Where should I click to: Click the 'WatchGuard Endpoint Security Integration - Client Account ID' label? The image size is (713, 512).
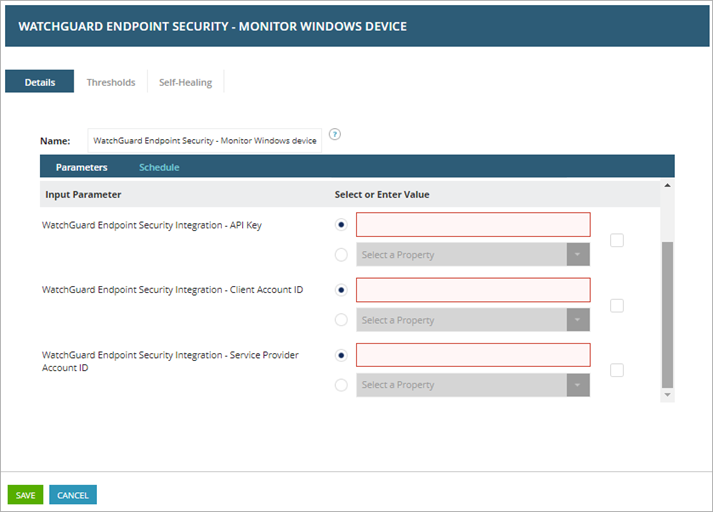click(x=172, y=290)
